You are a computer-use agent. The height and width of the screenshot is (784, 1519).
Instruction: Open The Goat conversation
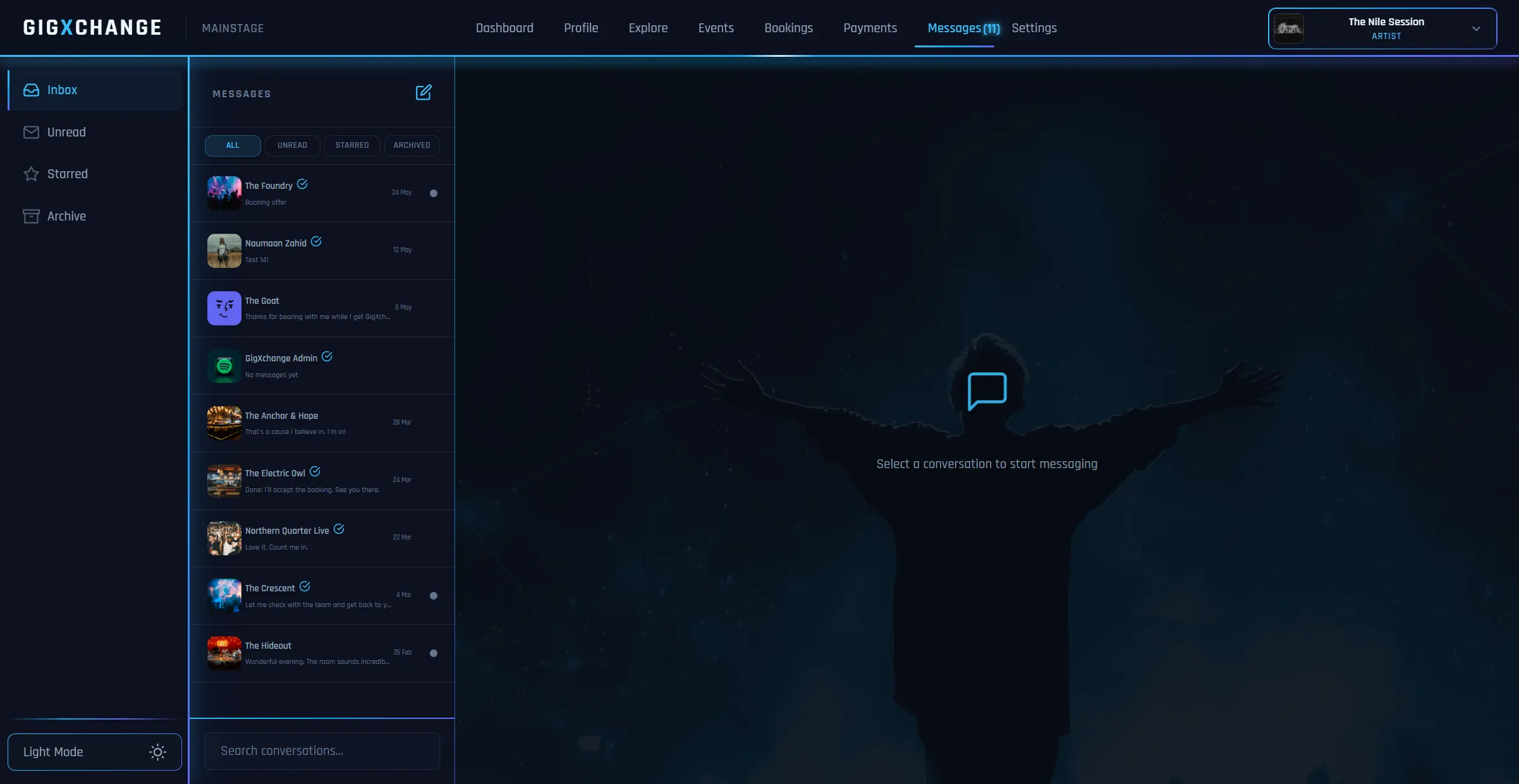[322, 308]
